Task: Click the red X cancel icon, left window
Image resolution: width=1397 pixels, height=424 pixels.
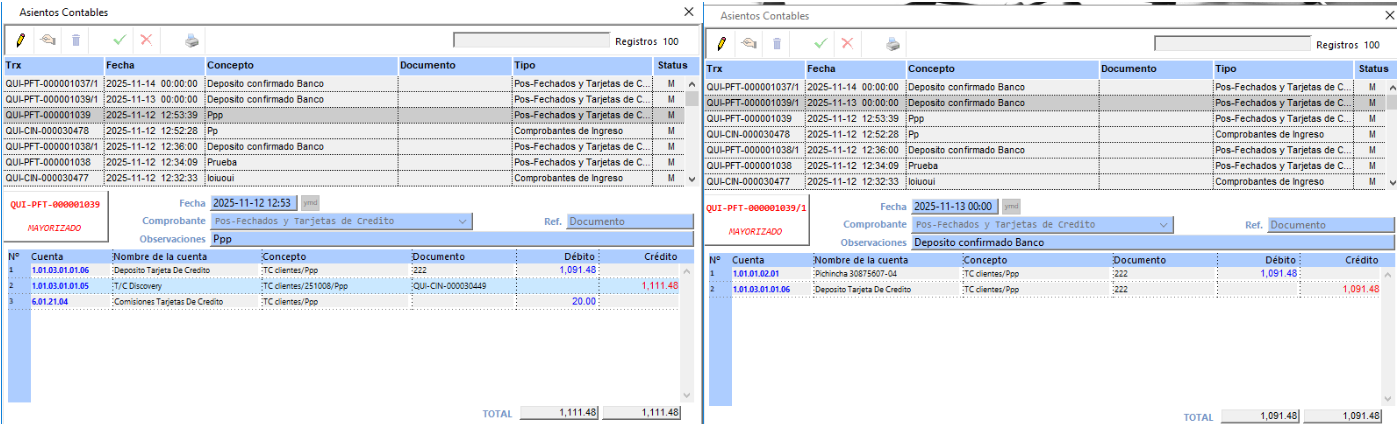Action: [146, 40]
